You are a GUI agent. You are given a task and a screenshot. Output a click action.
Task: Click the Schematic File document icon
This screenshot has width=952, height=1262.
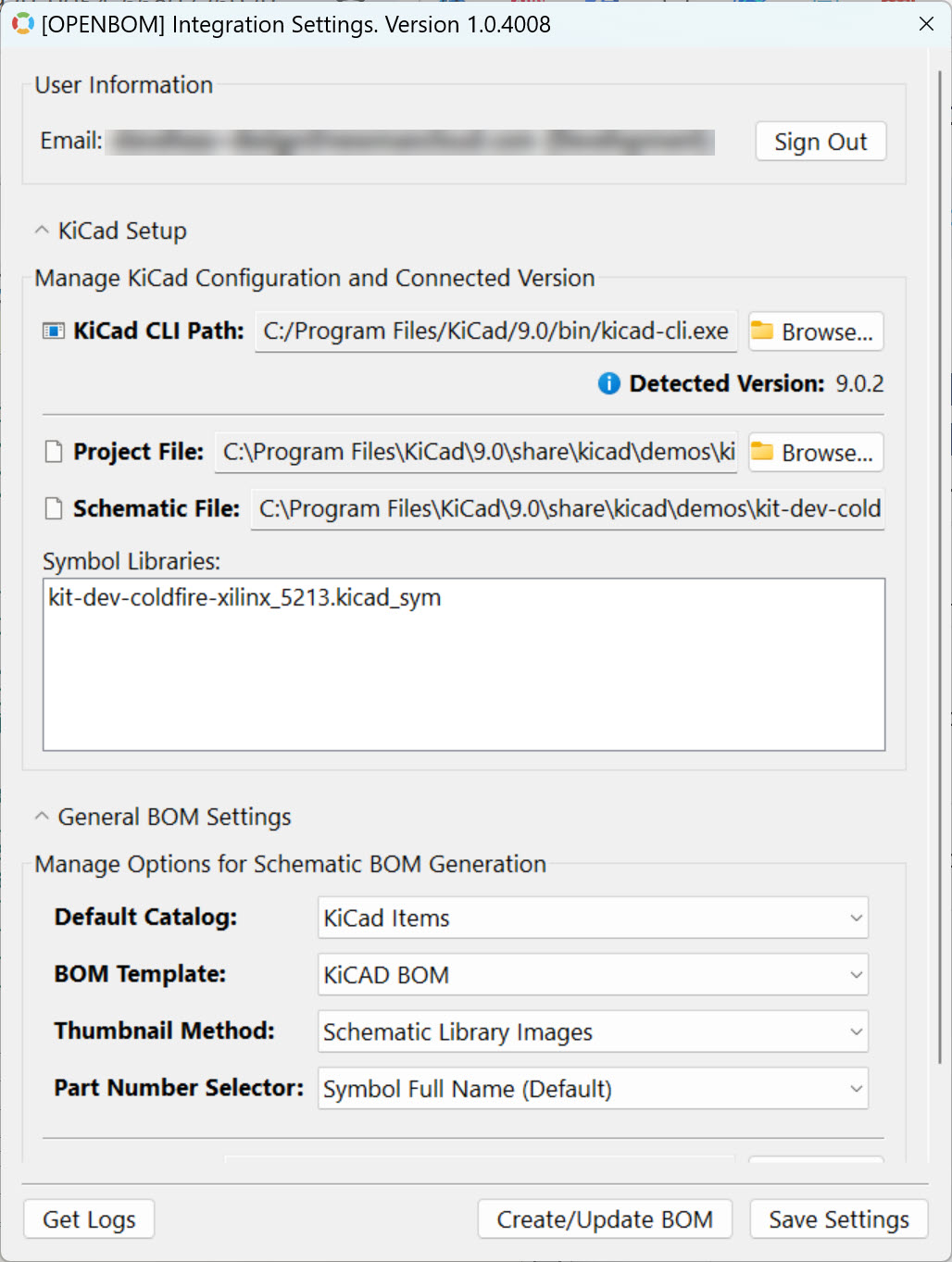point(55,508)
